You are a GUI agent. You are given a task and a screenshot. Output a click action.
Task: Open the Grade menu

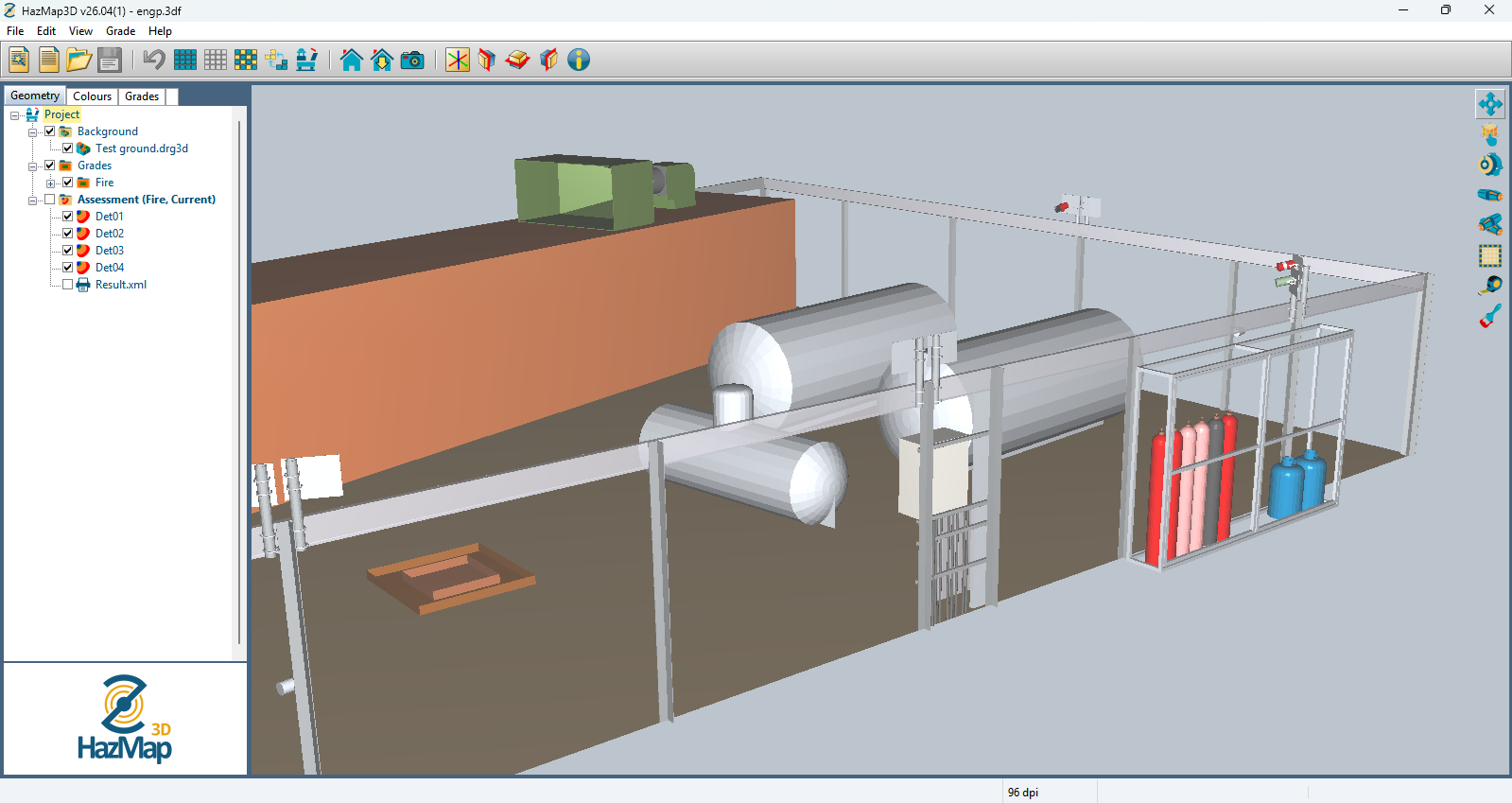[121, 31]
